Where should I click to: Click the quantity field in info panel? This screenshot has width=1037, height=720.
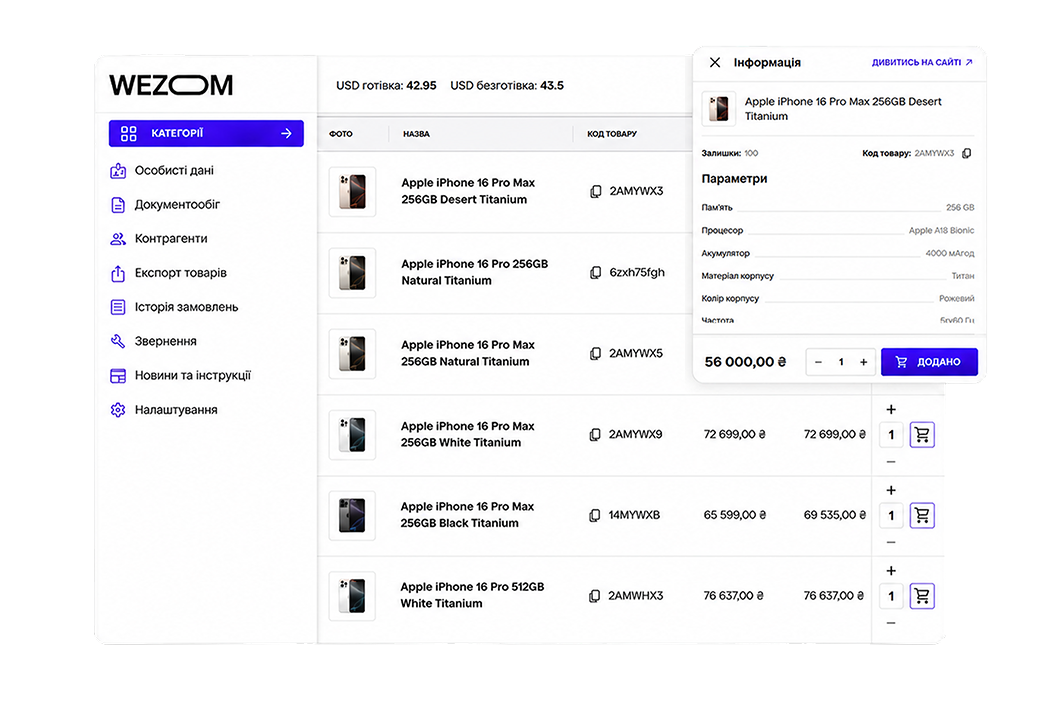[841, 362]
